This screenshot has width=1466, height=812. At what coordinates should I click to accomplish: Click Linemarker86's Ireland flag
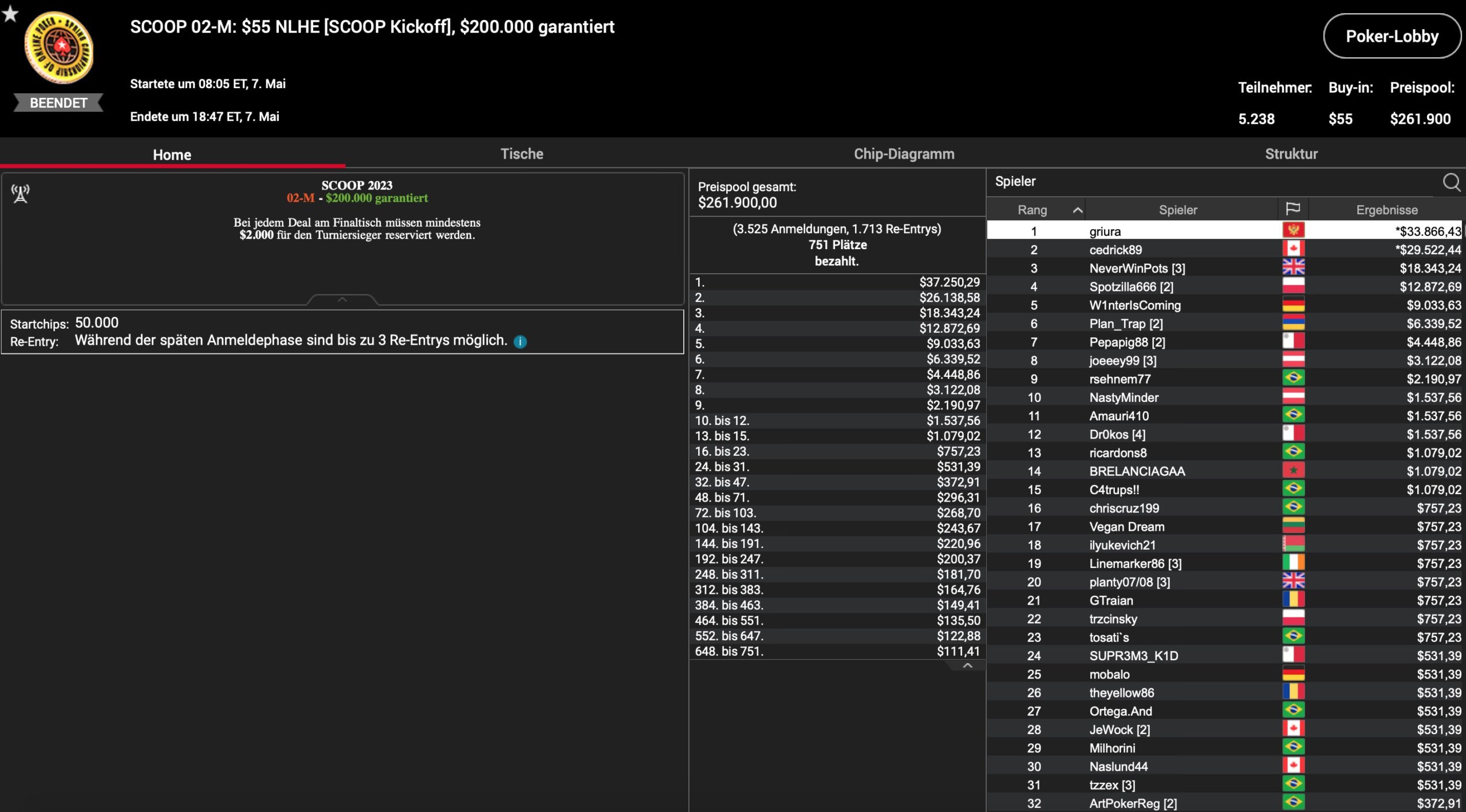pos(1294,562)
